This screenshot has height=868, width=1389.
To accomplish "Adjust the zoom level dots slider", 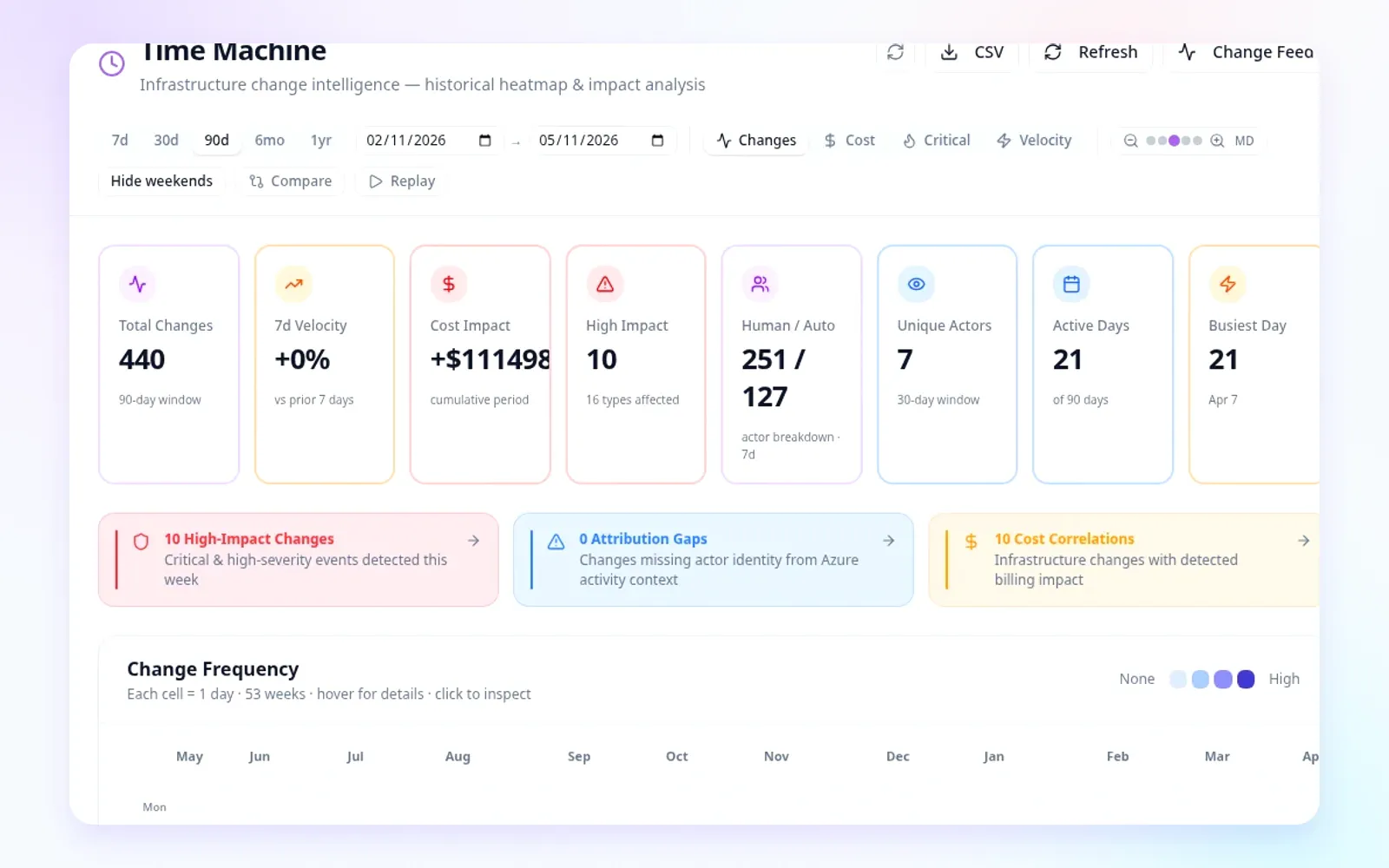I will (x=1174, y=141).
